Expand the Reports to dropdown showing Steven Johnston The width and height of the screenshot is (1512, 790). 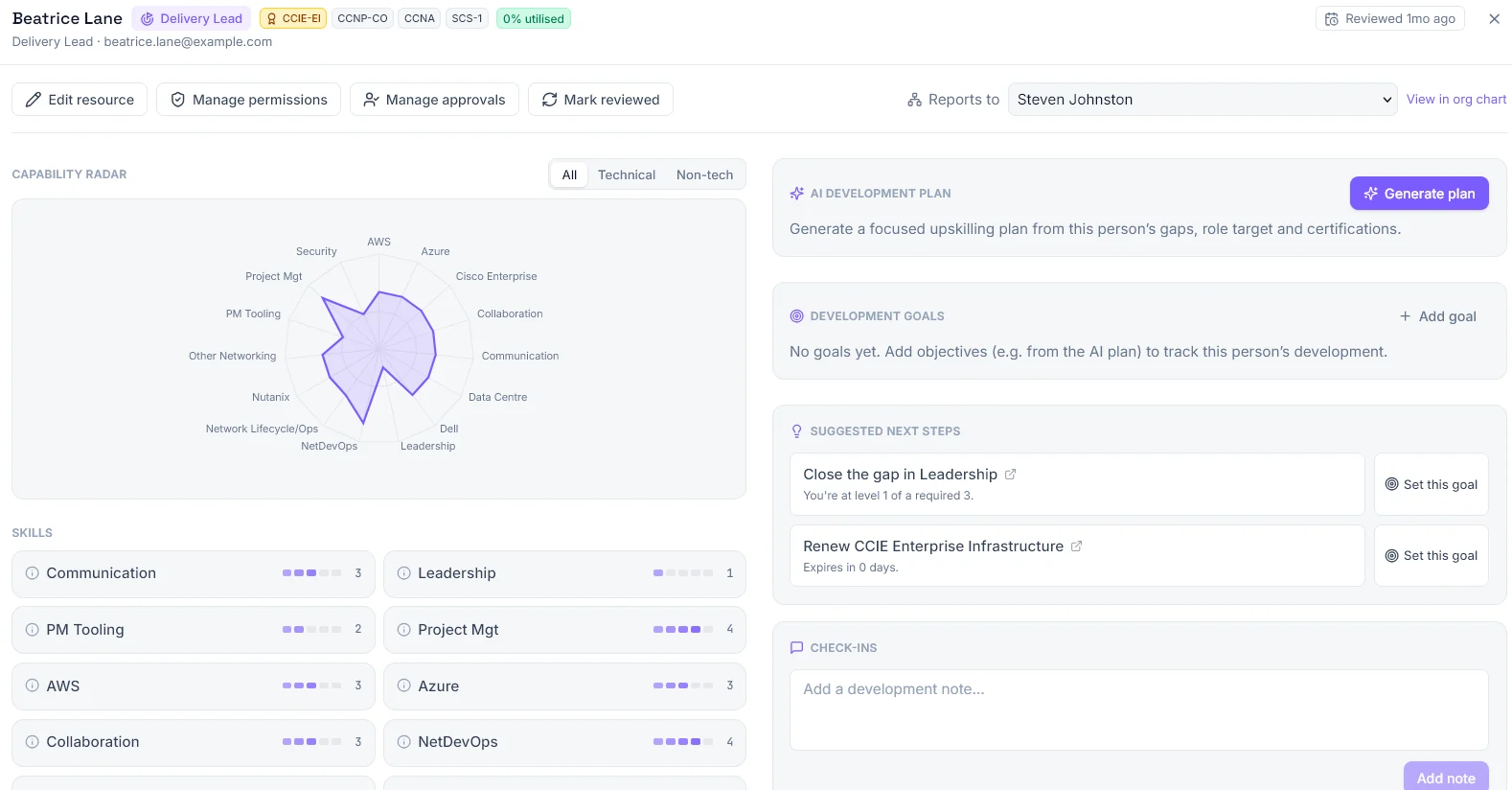click(x=1203, y=100)
